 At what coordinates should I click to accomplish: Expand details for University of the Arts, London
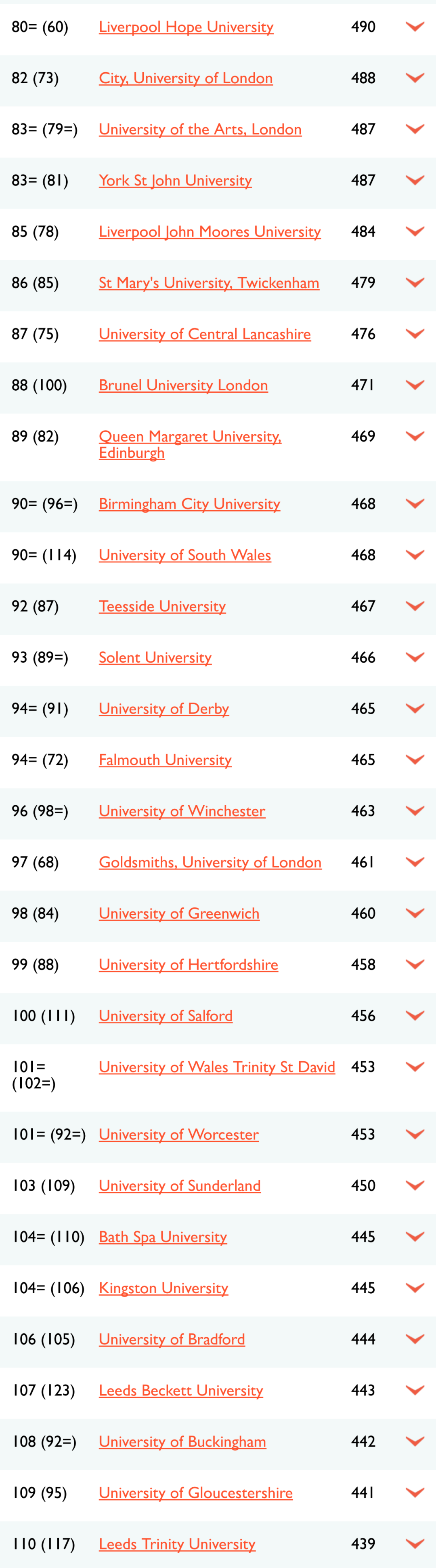tap(415, 129)
